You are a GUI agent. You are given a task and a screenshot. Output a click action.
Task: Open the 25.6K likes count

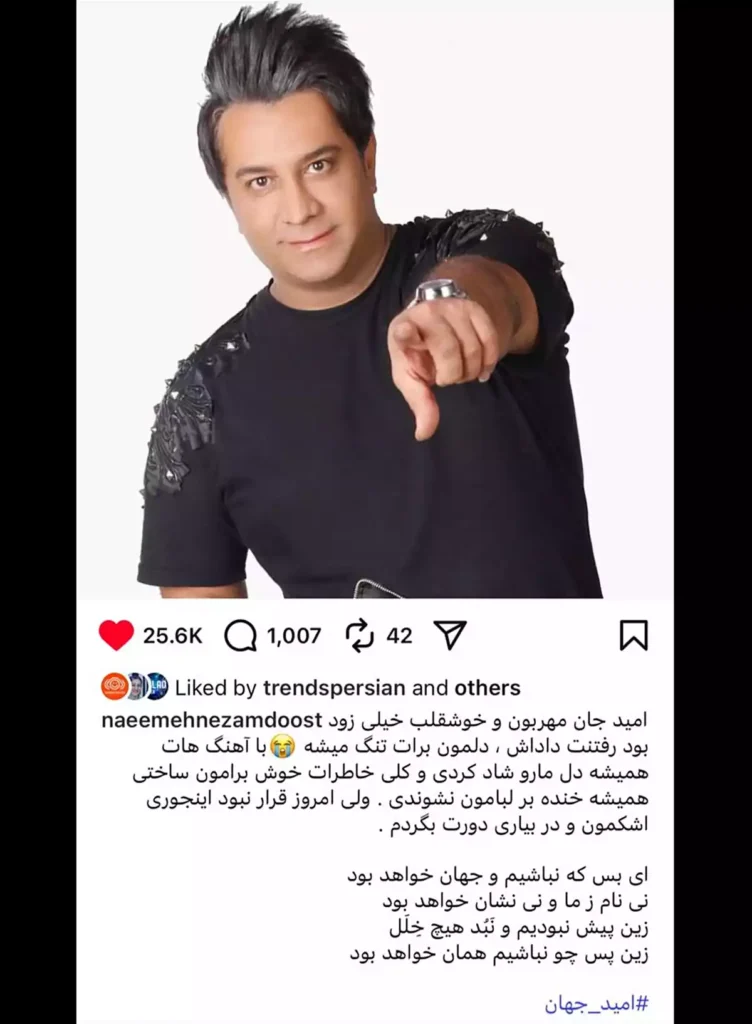click(172, 635)
